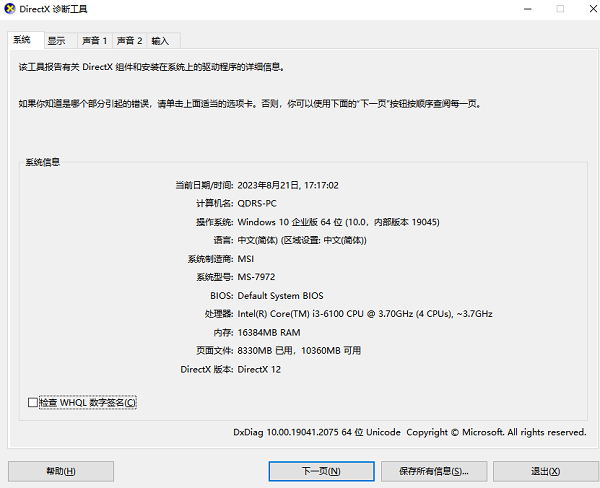Exit the tool via 退出(X)

(x=546, y=471)
